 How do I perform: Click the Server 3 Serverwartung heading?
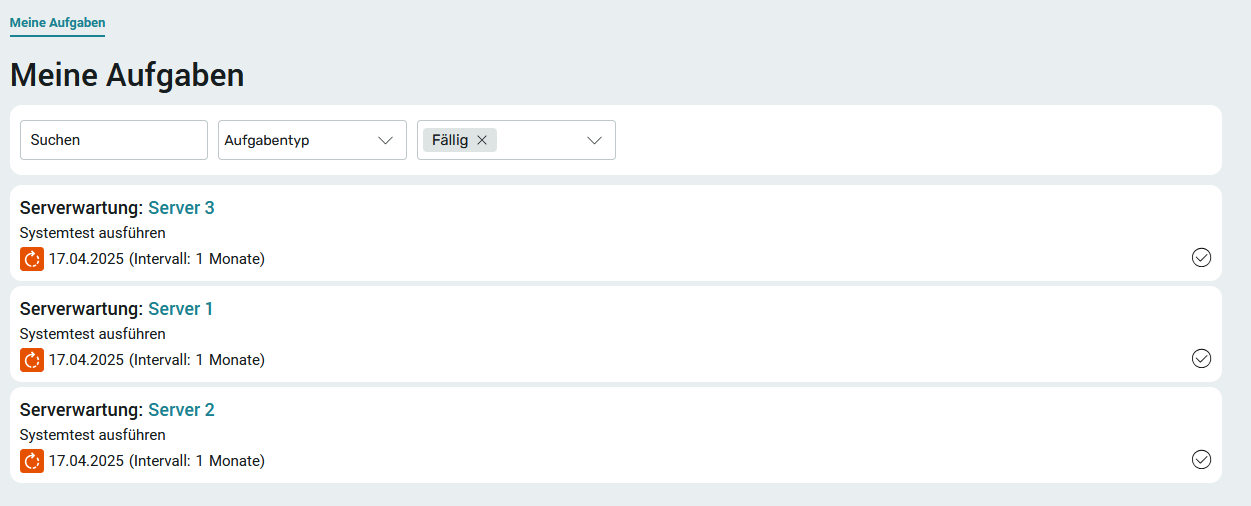(117, 208)
